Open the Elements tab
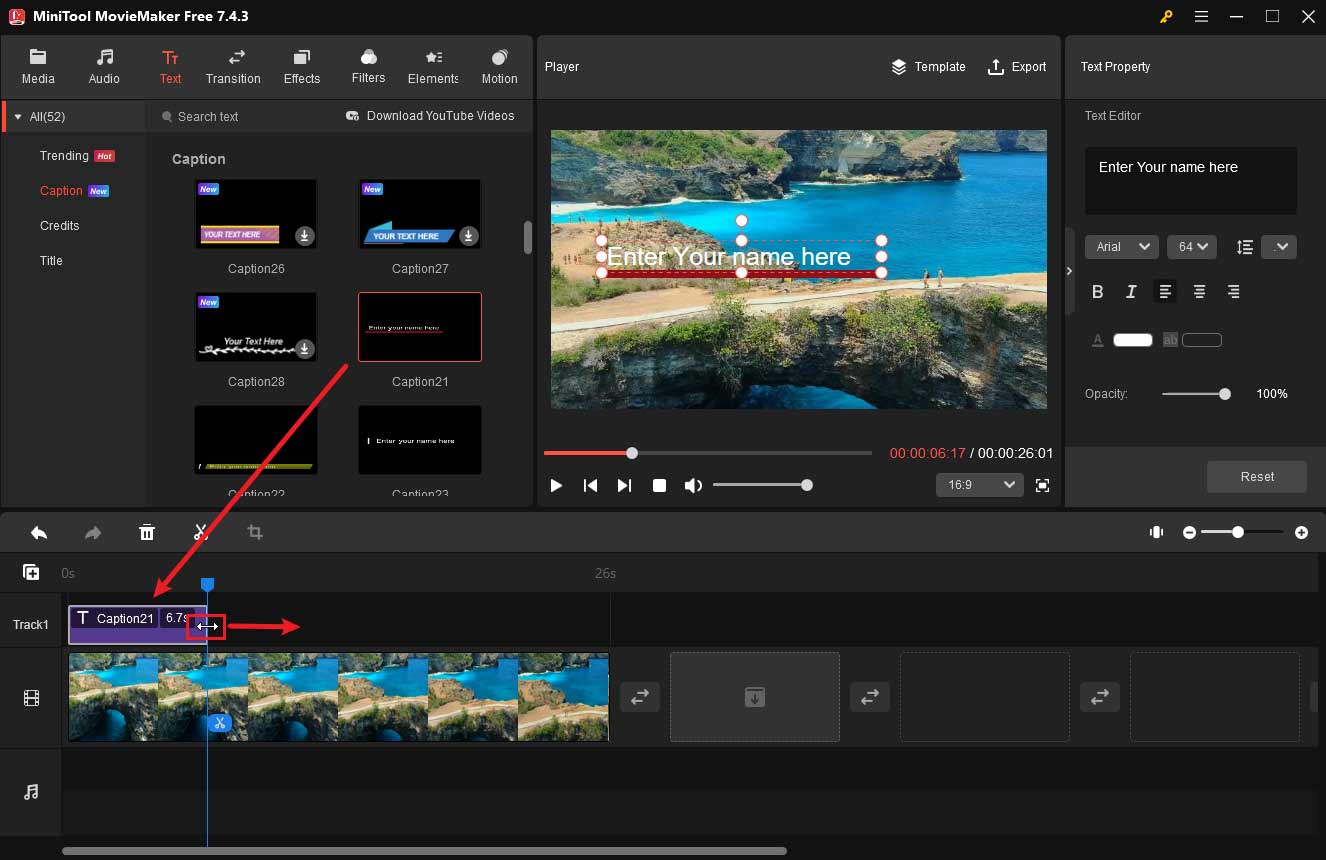 (433, 67)
